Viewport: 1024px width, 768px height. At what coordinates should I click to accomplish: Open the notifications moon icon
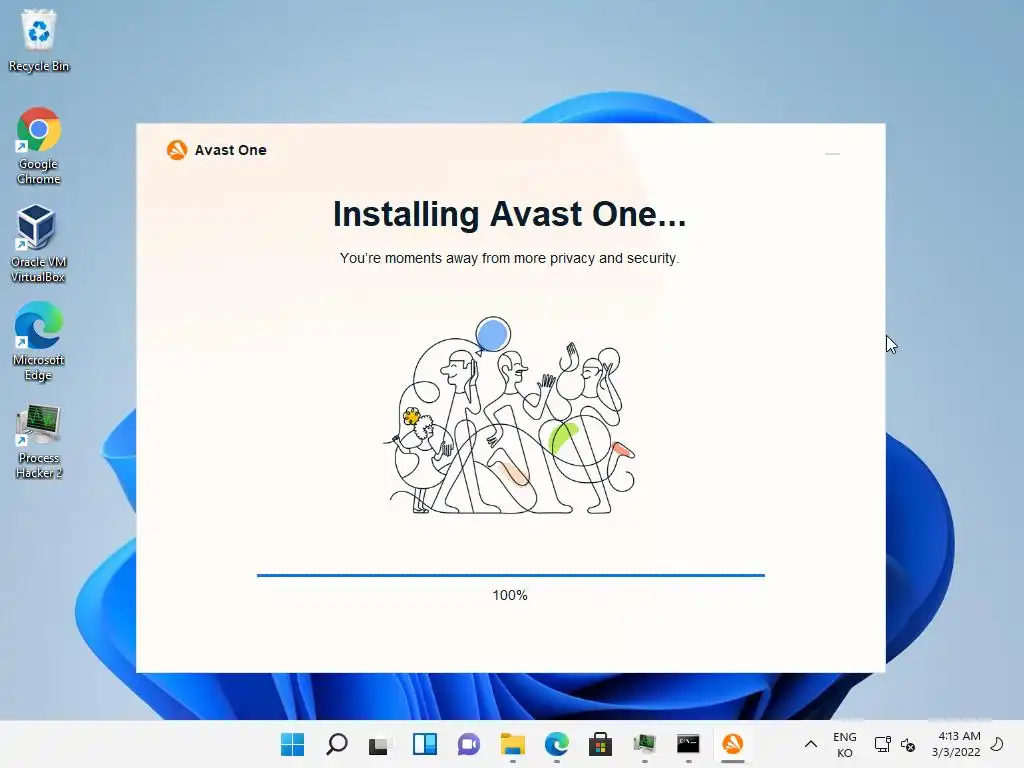[x=997, y=743]
